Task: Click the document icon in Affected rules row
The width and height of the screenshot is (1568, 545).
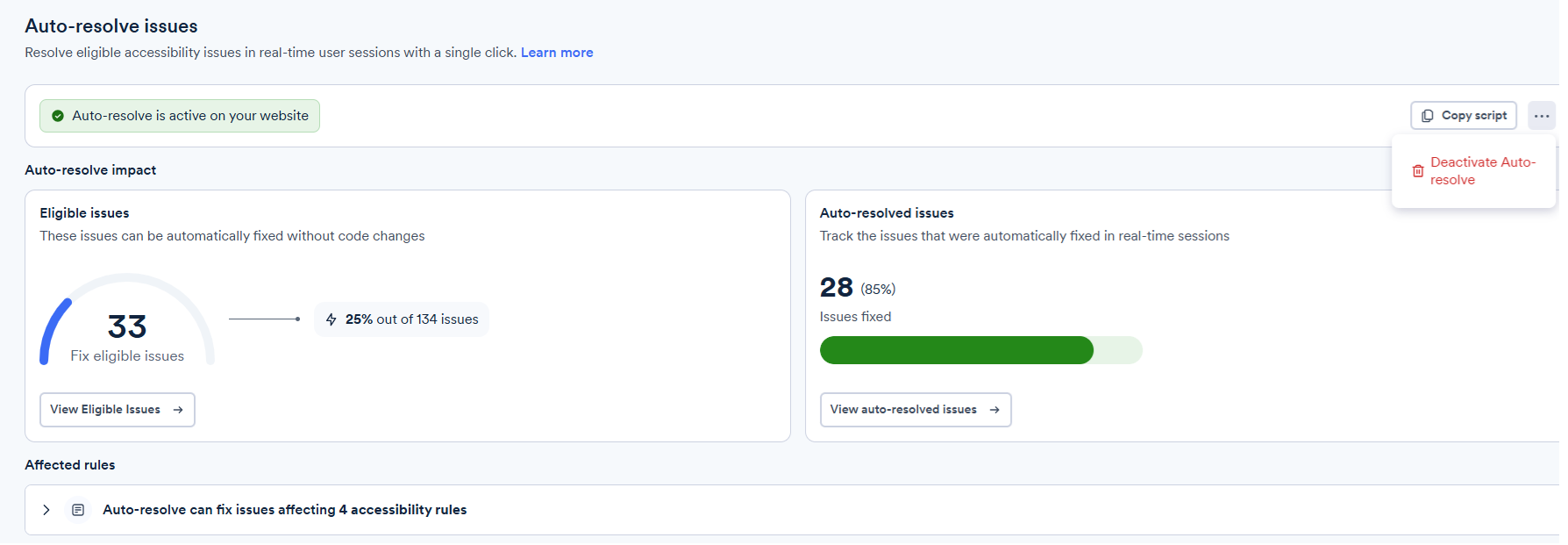Action: pos(78,510)
